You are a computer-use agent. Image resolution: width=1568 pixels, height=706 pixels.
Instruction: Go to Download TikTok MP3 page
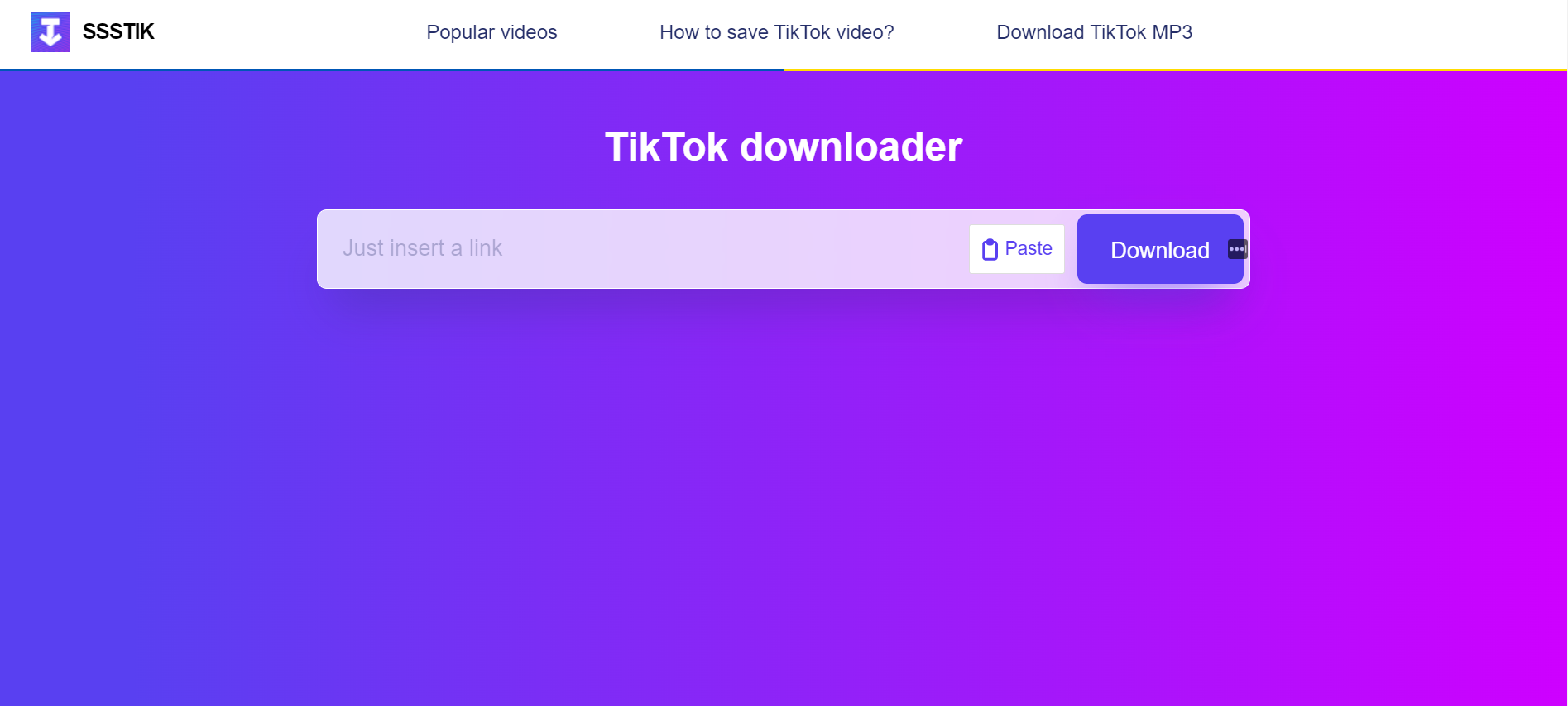pyautogui.click(x=1094, y=32)
